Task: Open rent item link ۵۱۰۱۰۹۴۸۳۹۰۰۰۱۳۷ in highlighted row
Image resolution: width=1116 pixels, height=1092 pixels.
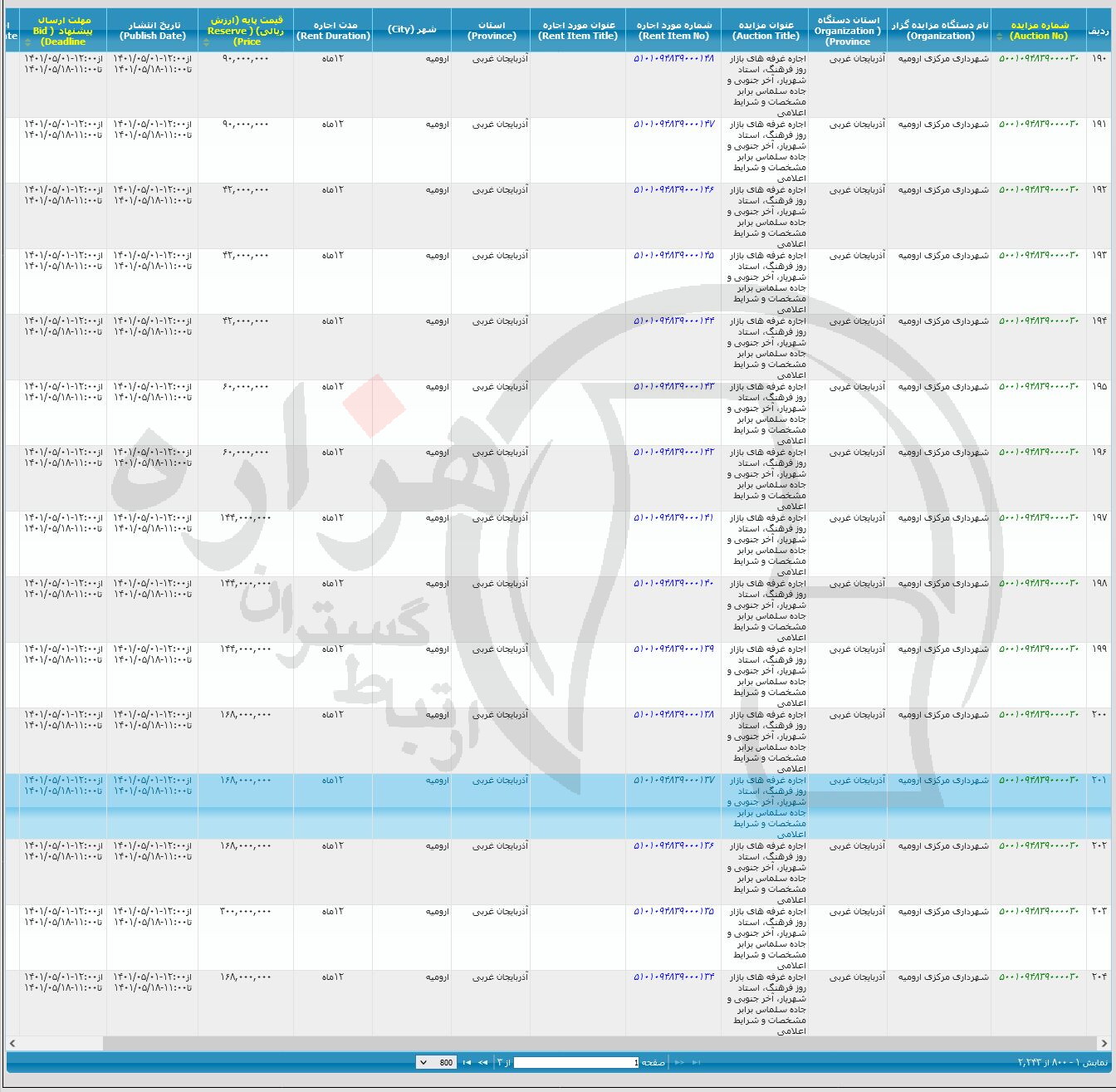Action: pos(673,781)
